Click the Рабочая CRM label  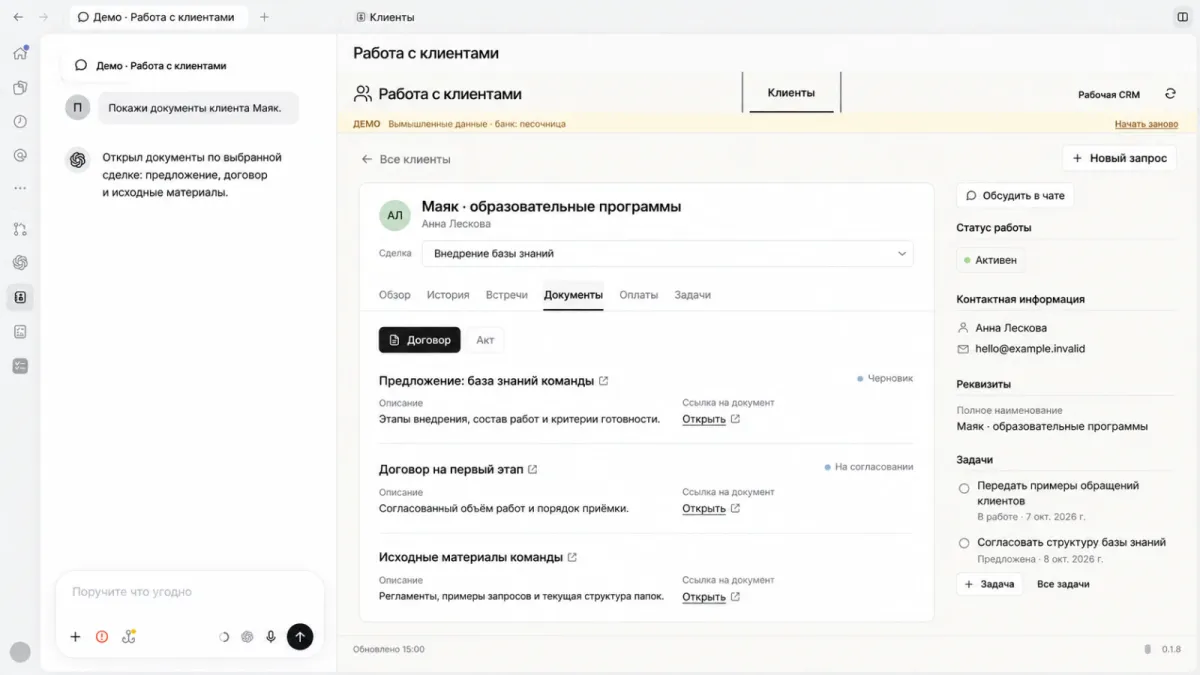point(1109,95)
